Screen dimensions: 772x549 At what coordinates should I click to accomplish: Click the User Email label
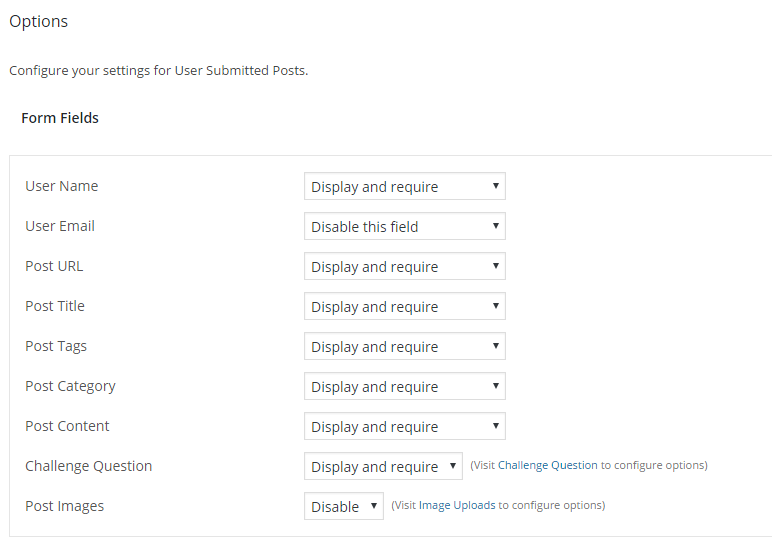pyautogui.click(x=60, y=227)
